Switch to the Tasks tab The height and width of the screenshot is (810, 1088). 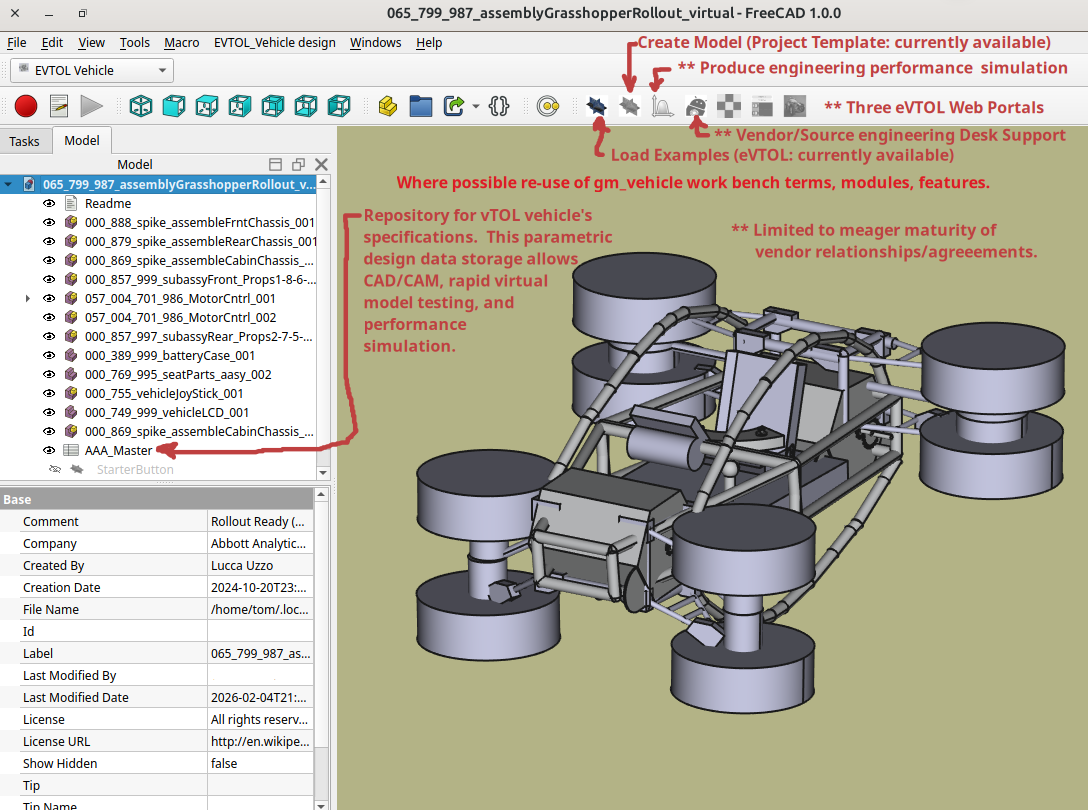click(25, 141)
